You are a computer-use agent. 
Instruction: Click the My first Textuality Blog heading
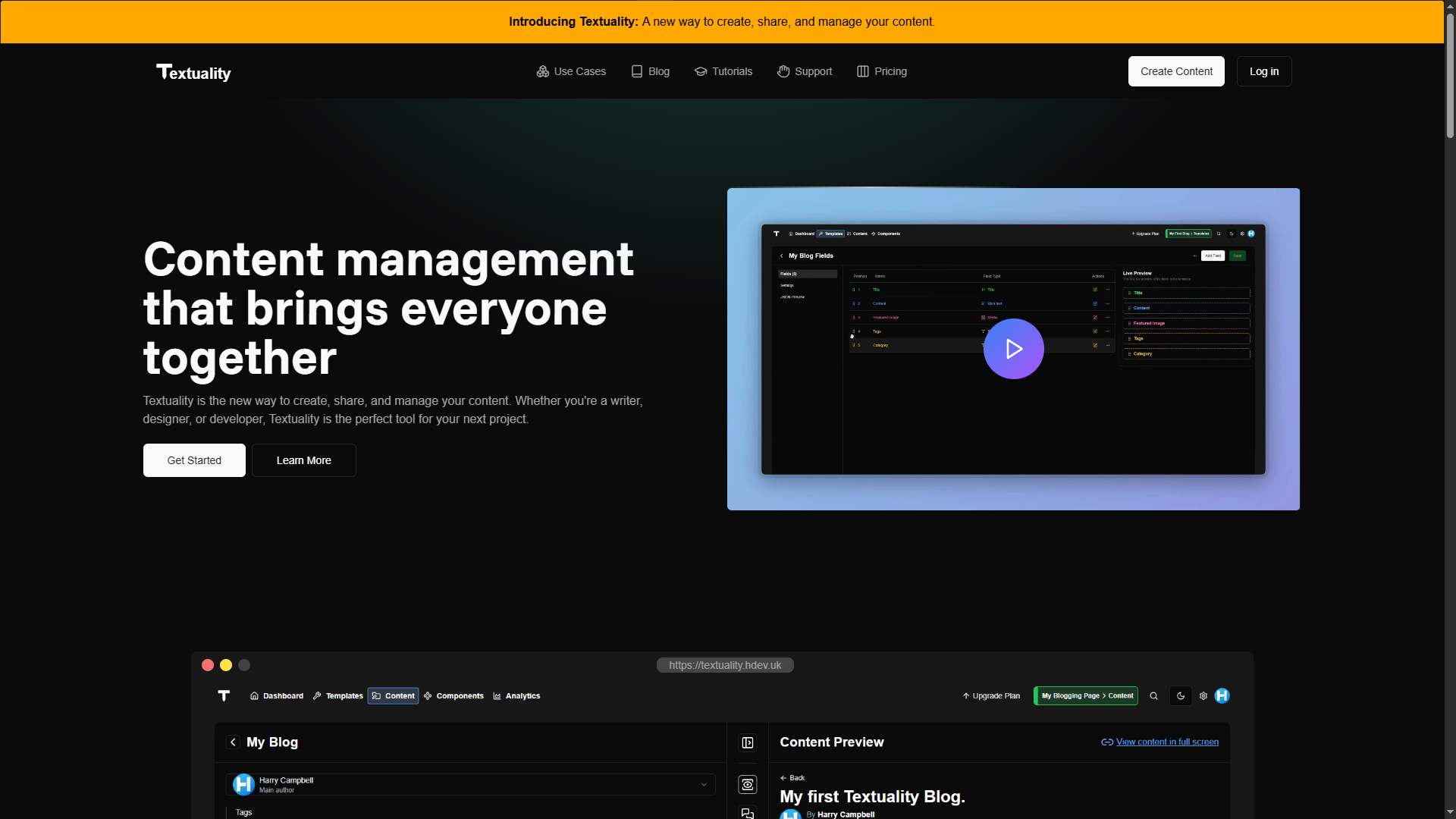[872, 796]
